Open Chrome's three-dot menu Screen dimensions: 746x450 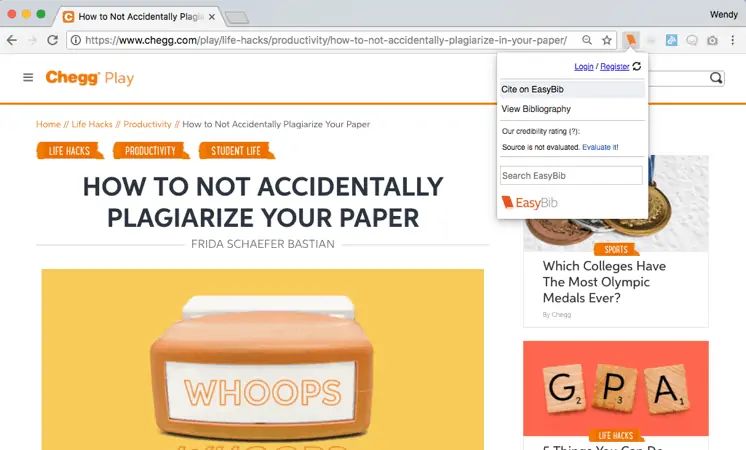coord(733,40)
